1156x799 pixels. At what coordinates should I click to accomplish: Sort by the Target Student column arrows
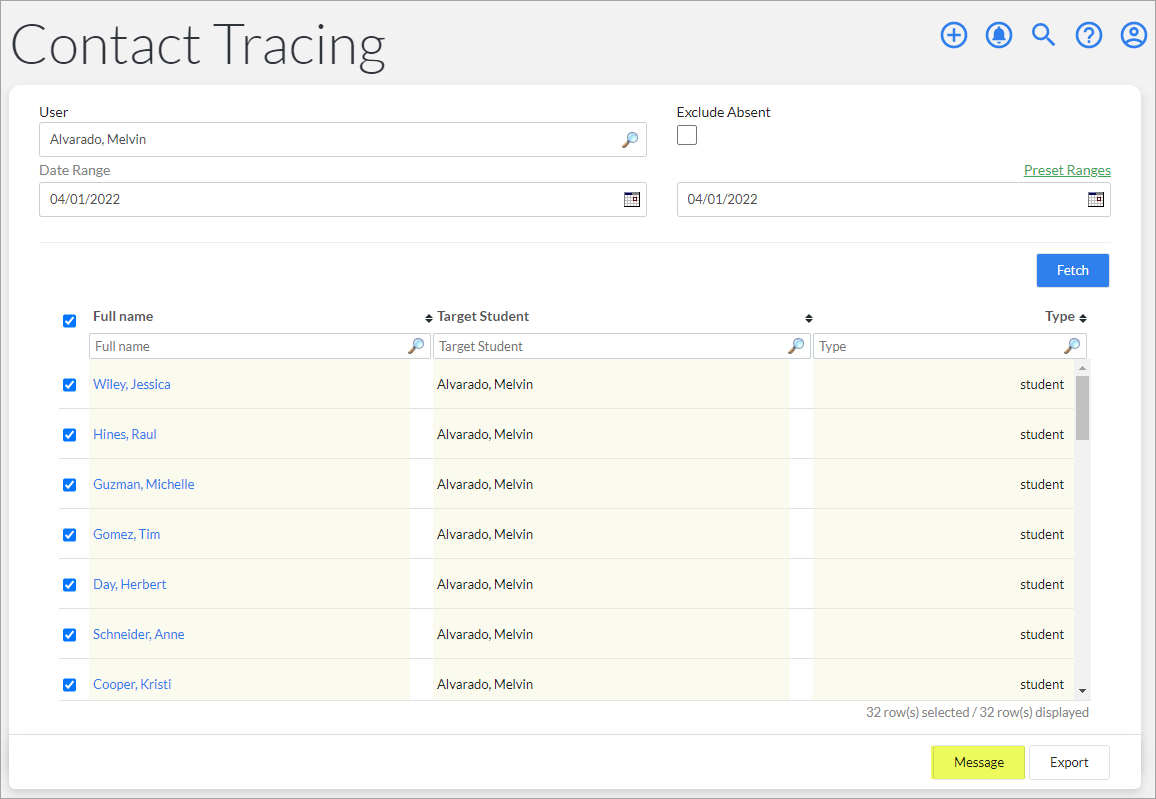pyautogui.click(x=809, y=318)
